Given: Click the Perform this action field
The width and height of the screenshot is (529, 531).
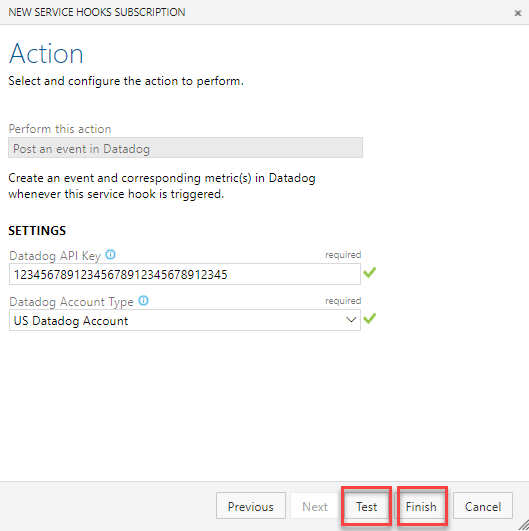Looking at the screenshot, I should click(185, 148).
